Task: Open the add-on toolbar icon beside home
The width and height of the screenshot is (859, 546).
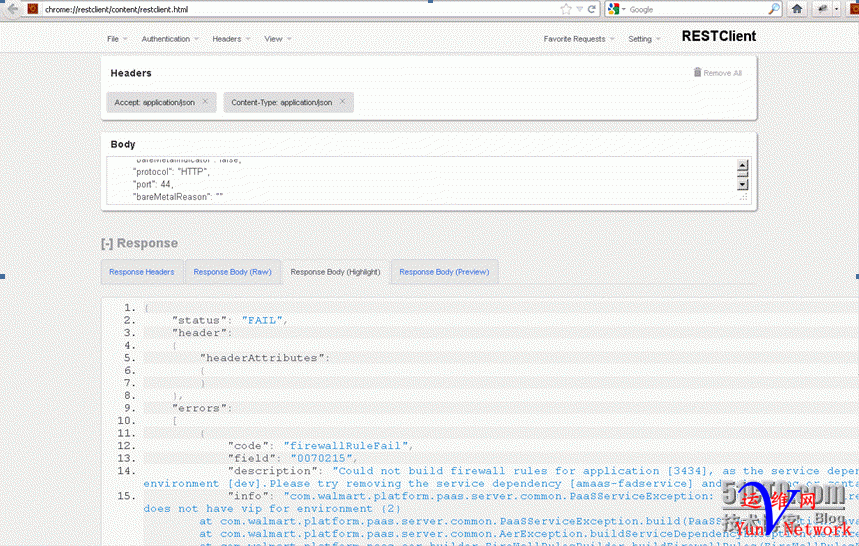Action: [822, 9]
